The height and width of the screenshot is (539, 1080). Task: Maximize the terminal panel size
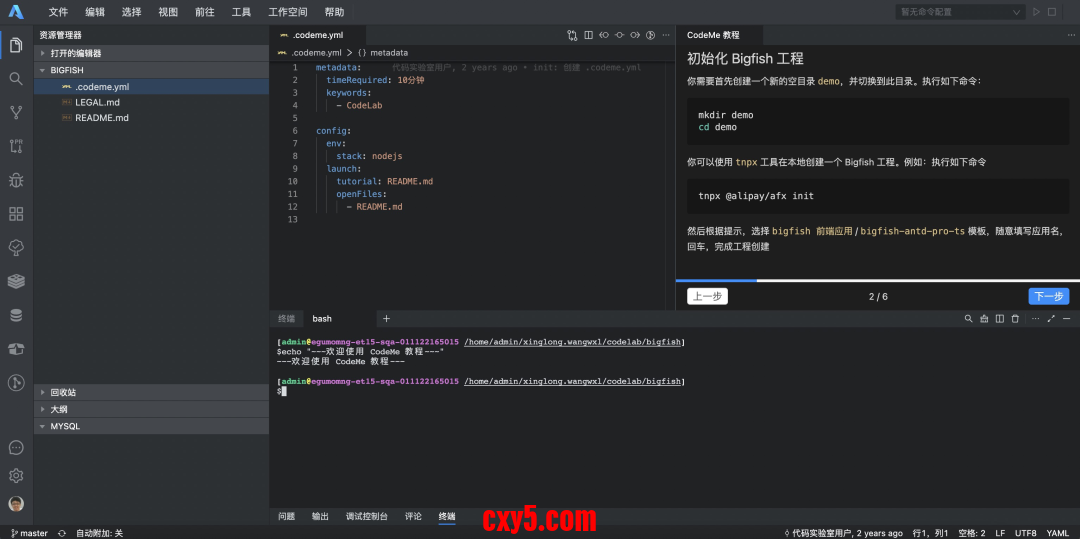tap(1051, 319)
